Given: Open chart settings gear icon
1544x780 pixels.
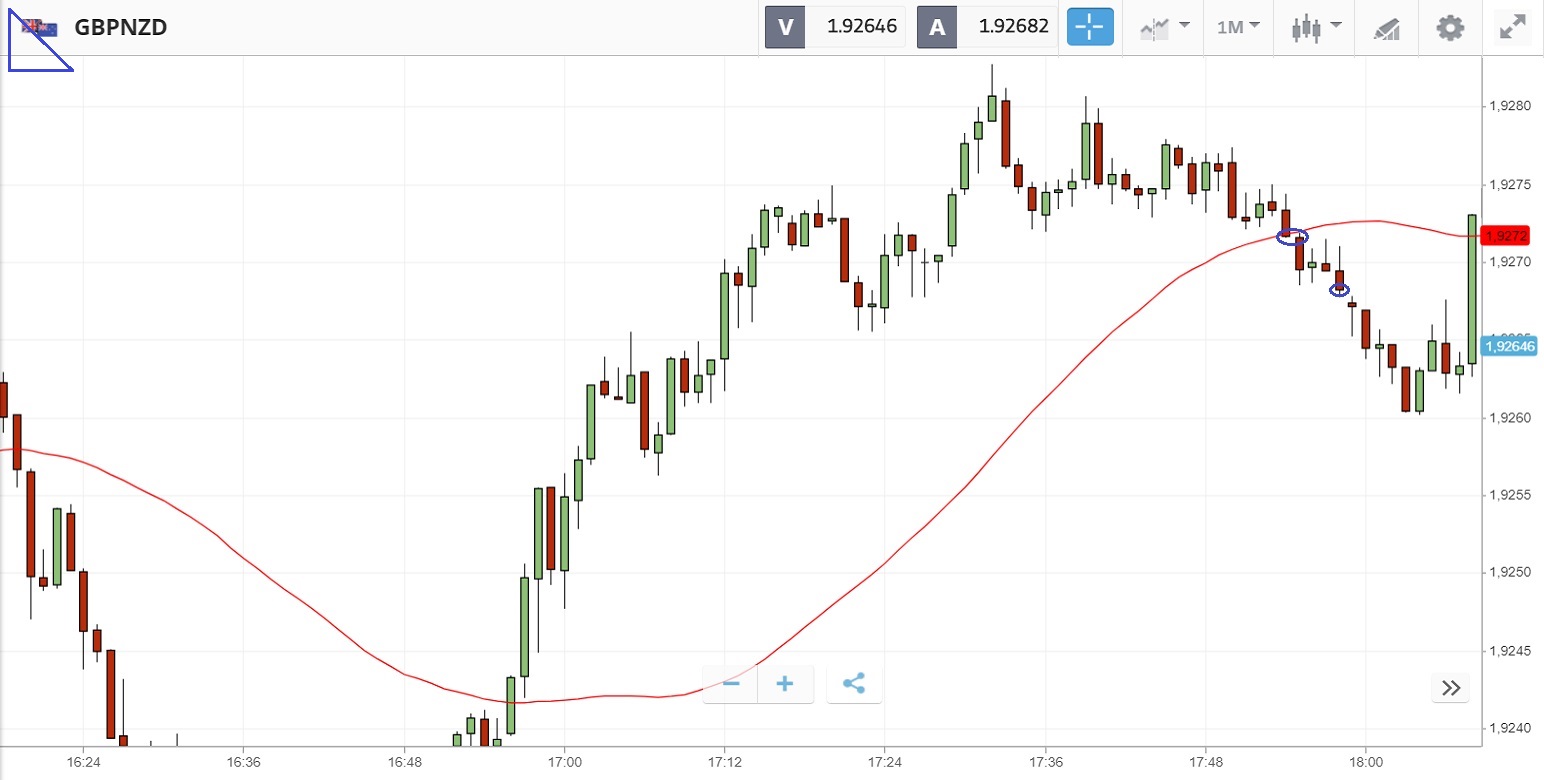Looking at the screenshot, I should tap(1450, 27).
